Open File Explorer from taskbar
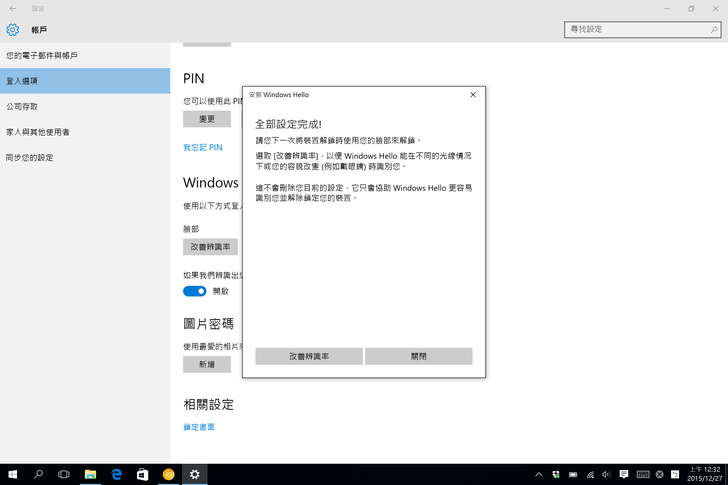 90,474
